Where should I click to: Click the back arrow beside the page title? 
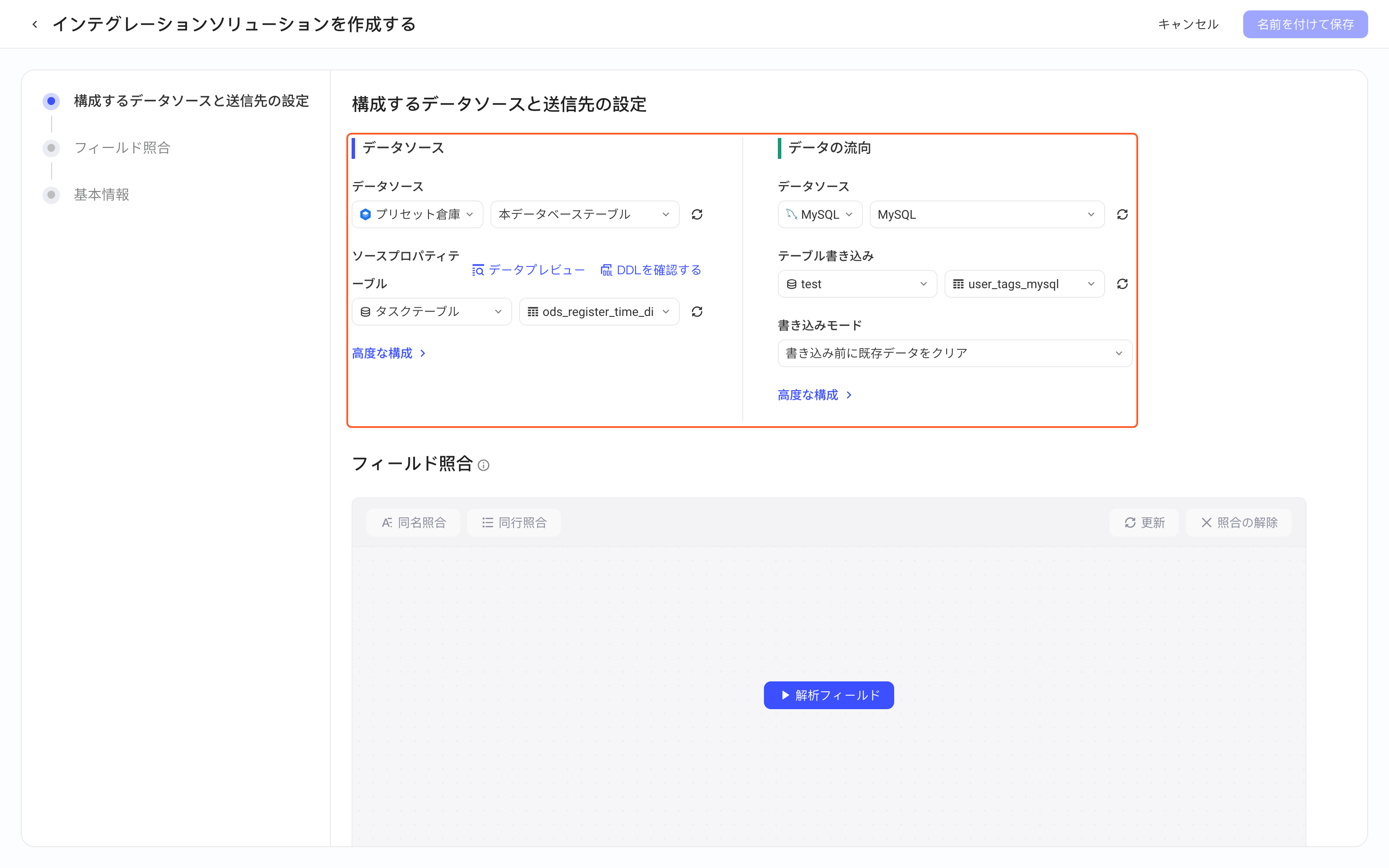pos(35,24)
